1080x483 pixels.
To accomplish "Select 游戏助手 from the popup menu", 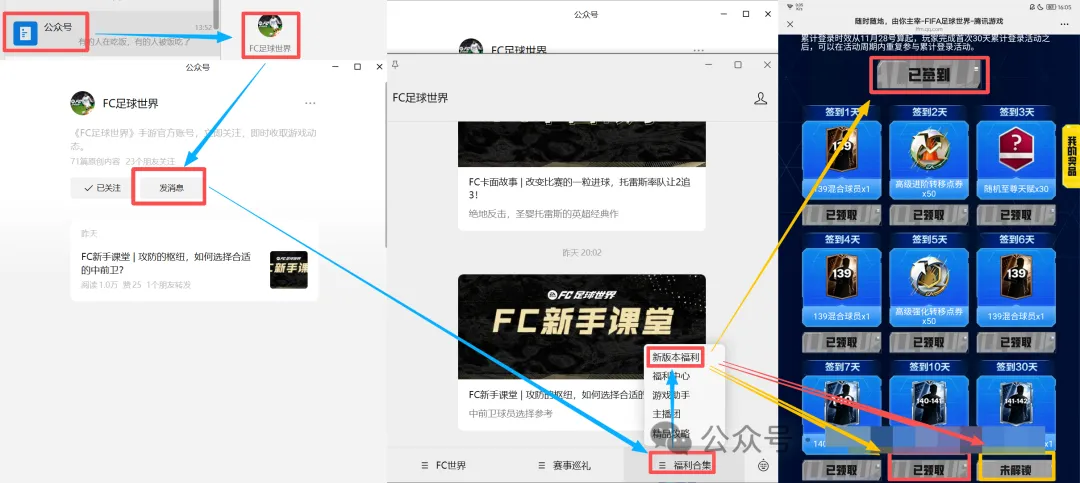I will 671,395.
